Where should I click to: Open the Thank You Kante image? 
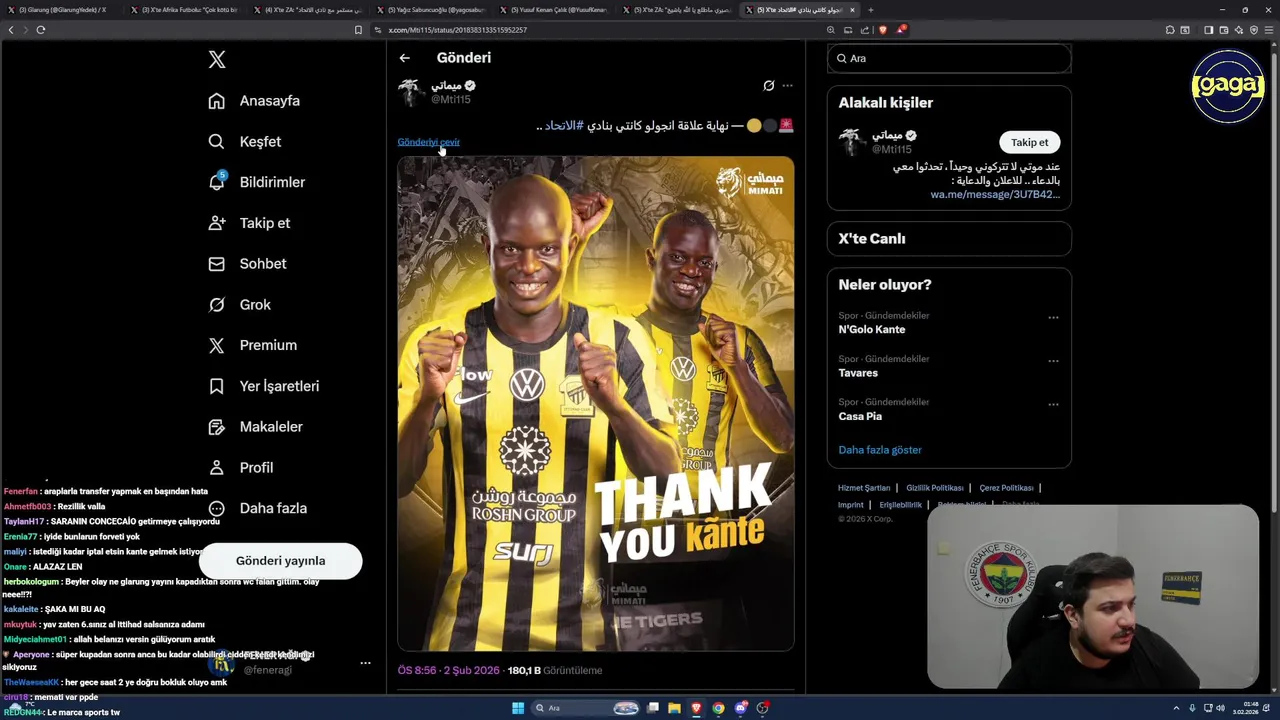point(596,404)
